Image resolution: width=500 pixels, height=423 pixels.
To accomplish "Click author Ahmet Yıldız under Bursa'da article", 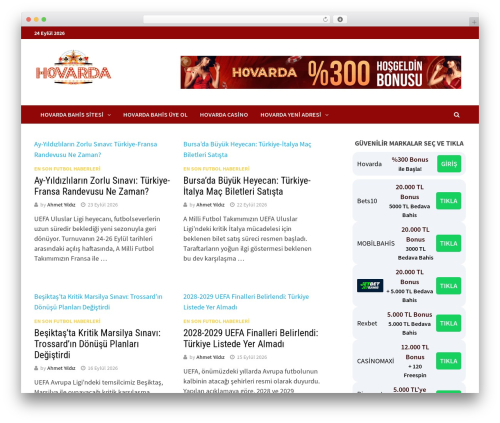I will click(x=210, y=205).
